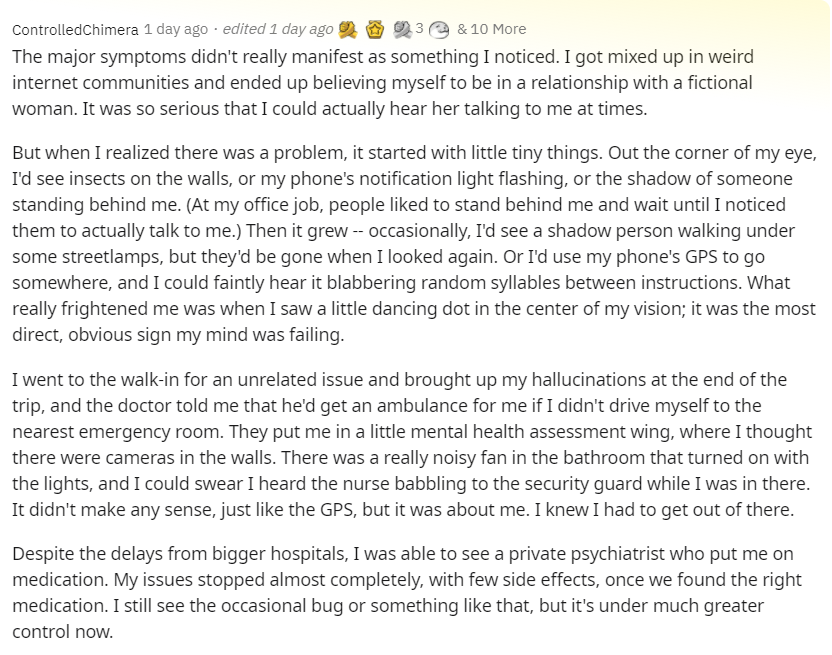Viewport: 832px width, 655px height.
Task: Click the final words 'control now.'
Action: click(x=63, y=632)
